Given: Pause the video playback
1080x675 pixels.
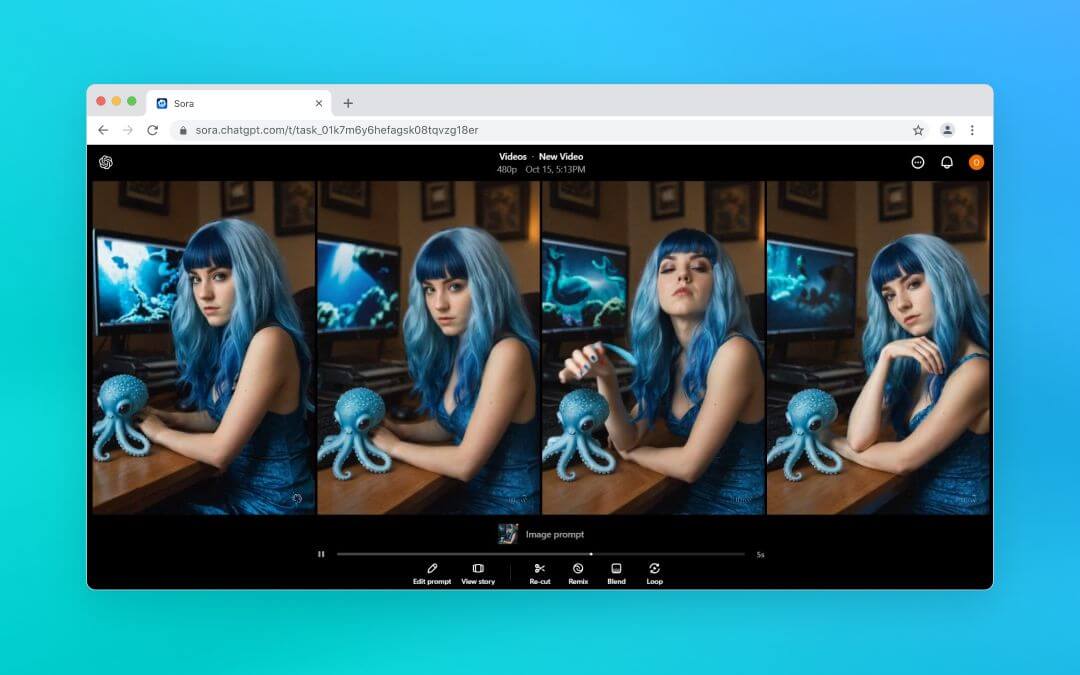Looking at the screenshot, I should point(322,553).
